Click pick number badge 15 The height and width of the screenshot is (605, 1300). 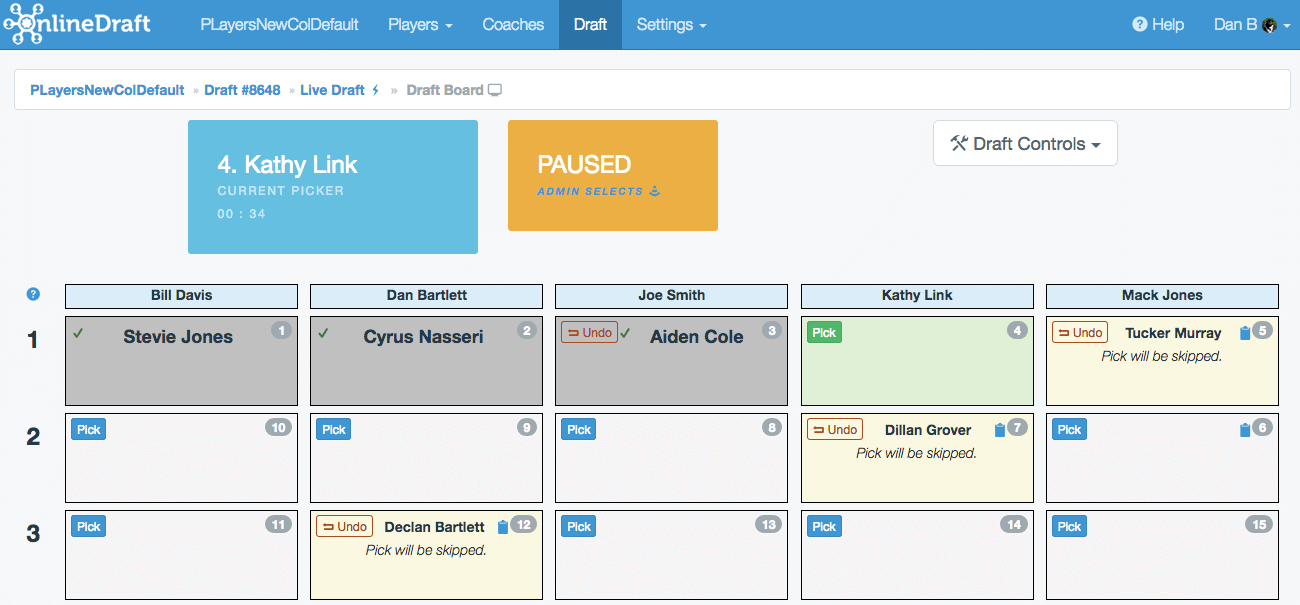point(1259,524)
